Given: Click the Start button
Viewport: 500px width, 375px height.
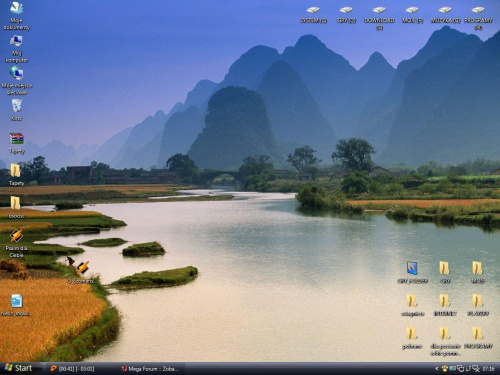Looking at the screenshot, I should (19, 368).
